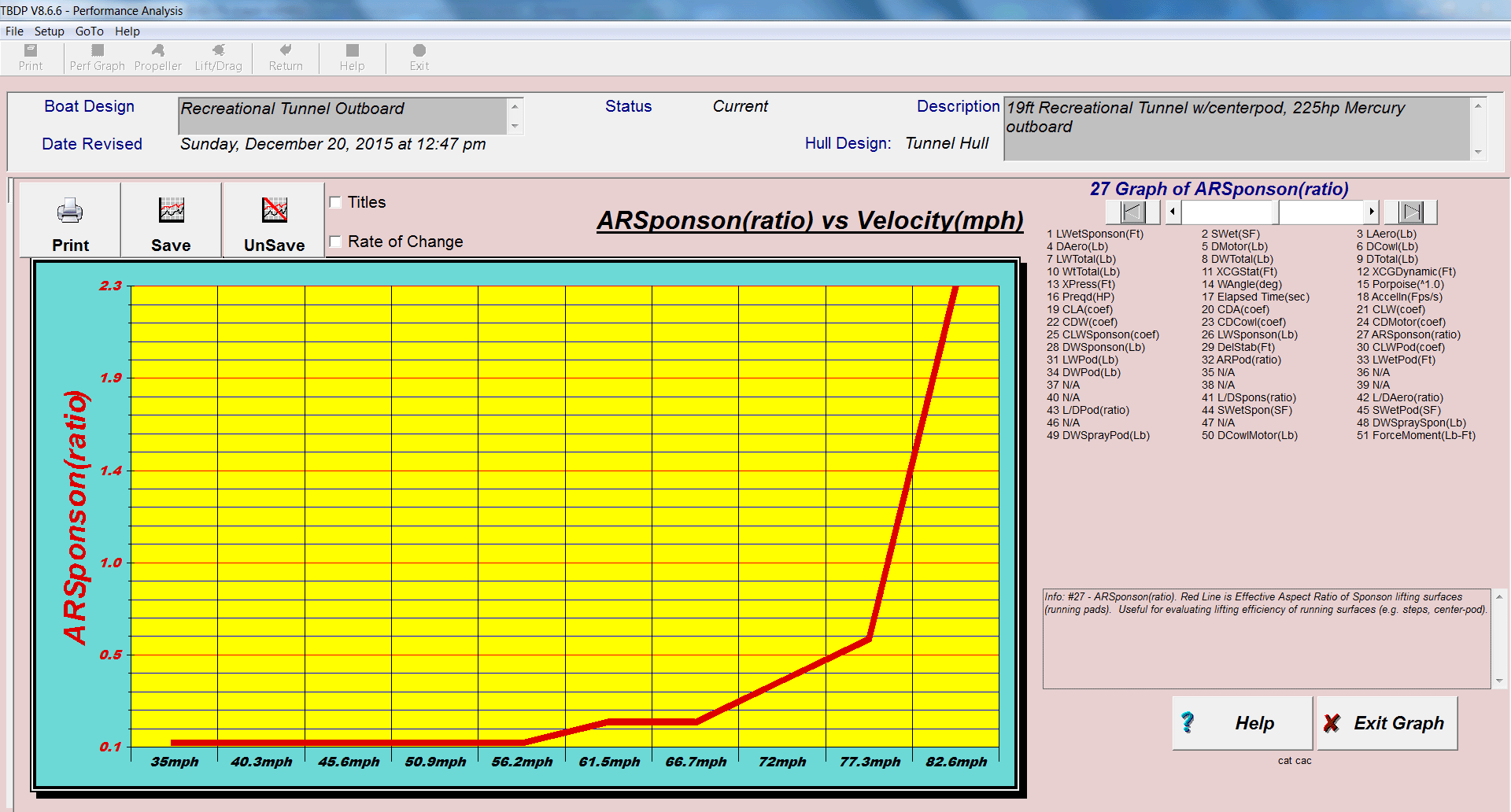Select graph 3 LAero(Lb)
The image size is (1511, 812).
click(1386, 234)
